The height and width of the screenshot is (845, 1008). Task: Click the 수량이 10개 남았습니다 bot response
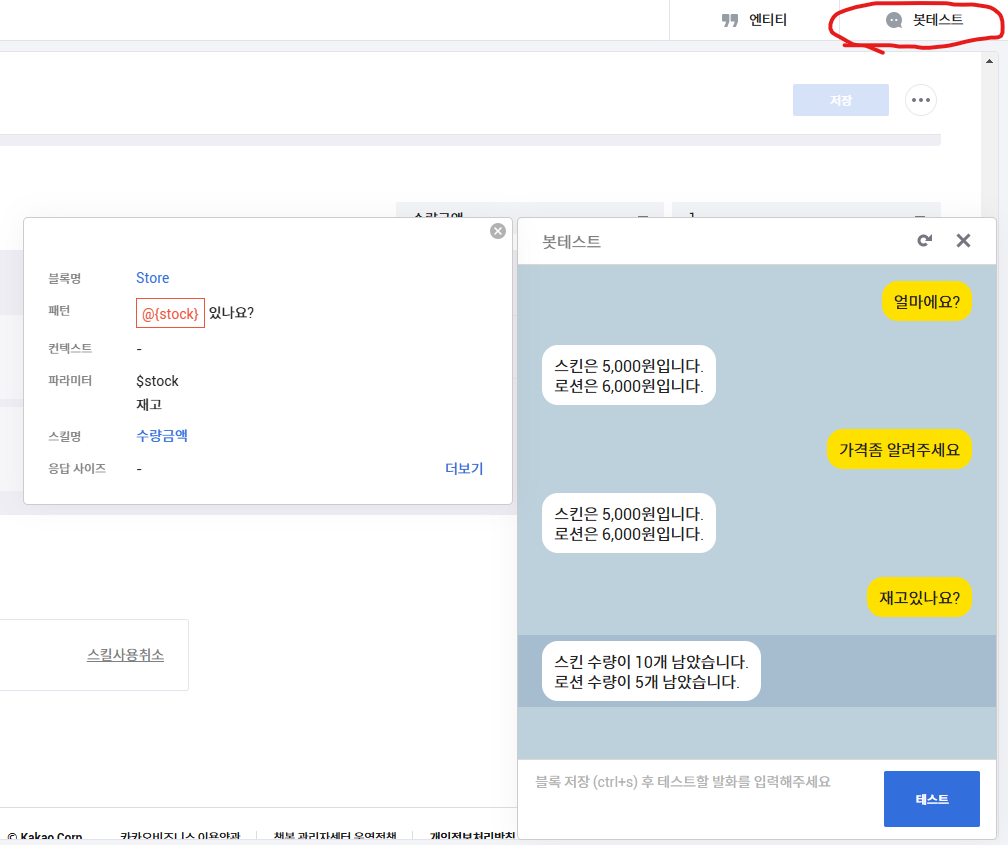coord(651,671)
